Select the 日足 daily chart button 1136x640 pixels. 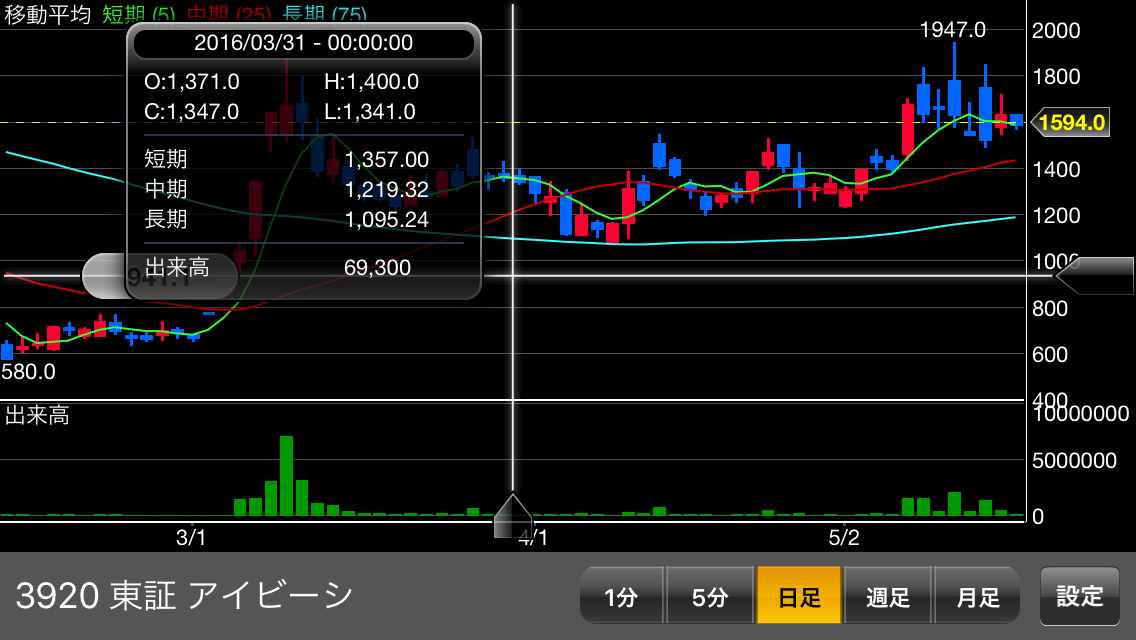point(799,597)
